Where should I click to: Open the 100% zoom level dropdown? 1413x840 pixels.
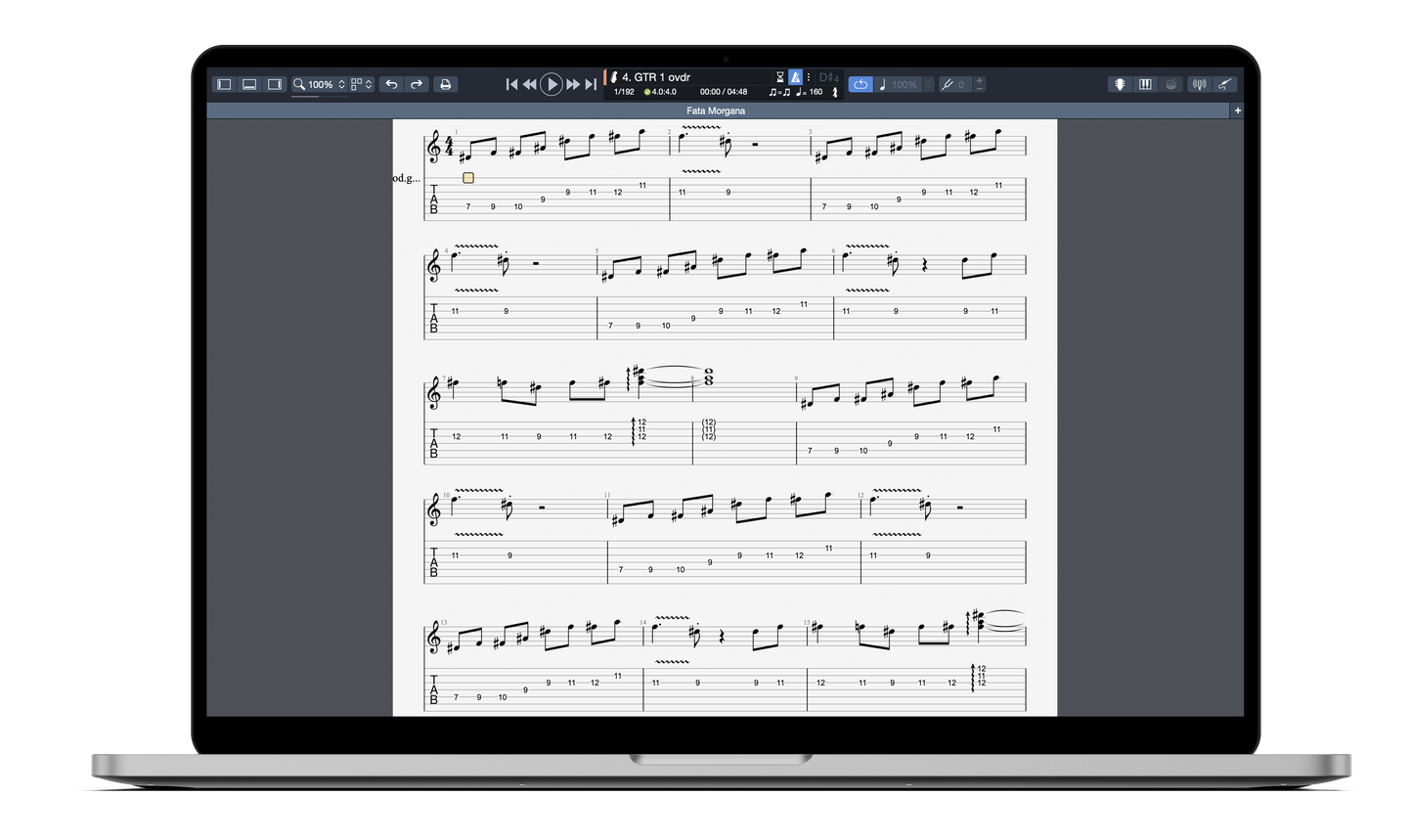328,85
